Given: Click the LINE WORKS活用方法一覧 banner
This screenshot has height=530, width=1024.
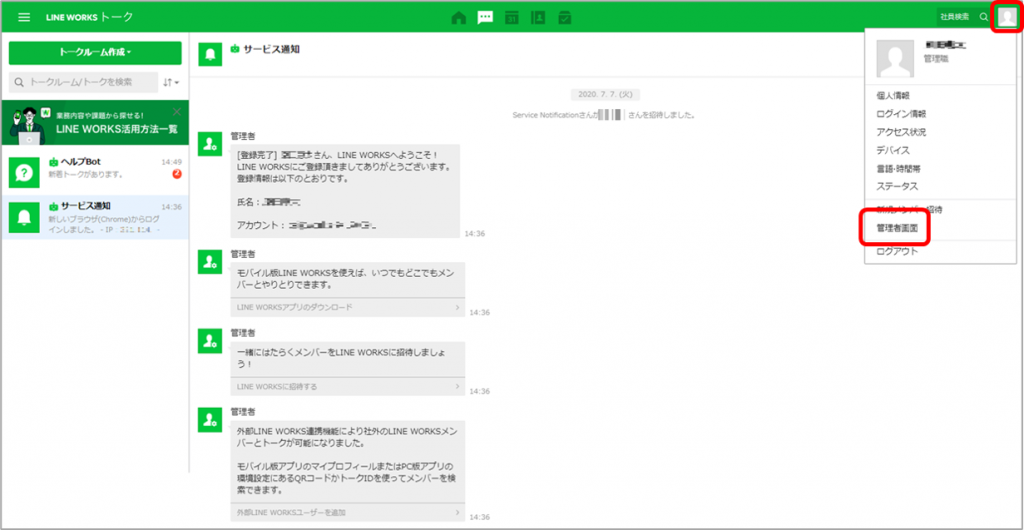Looking at the screenshot, I should [x=95, y=122].
